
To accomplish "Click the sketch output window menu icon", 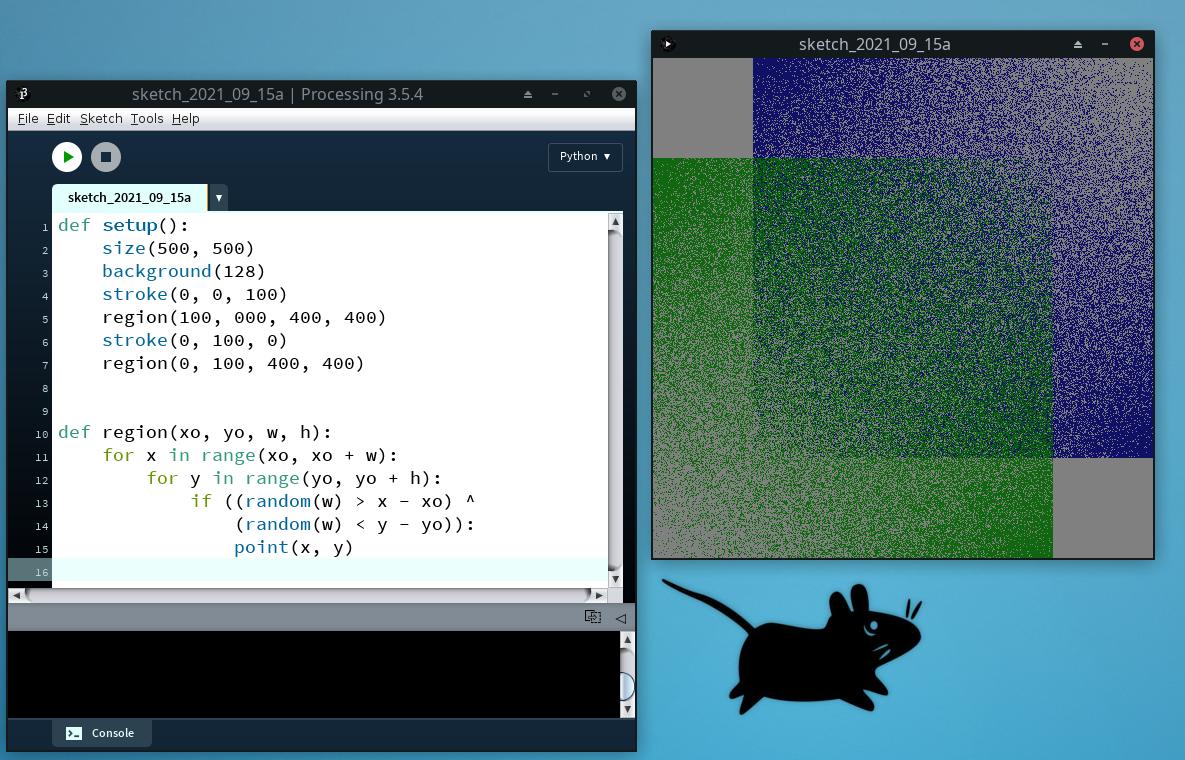I will pyautogui.click(x=668, y=44).
